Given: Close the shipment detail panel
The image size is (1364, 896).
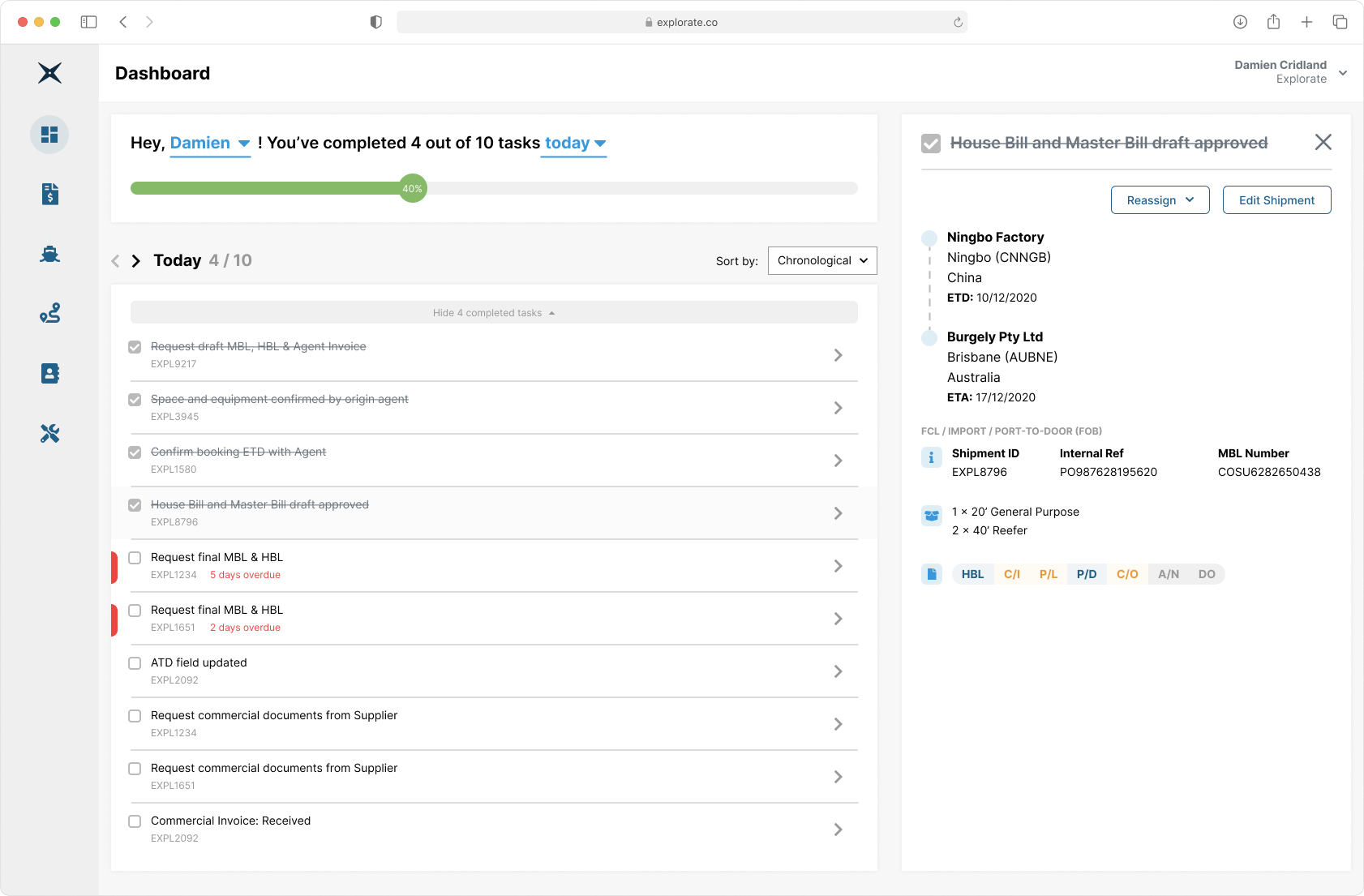Looking at the screenshot, I should (1323, 143).
